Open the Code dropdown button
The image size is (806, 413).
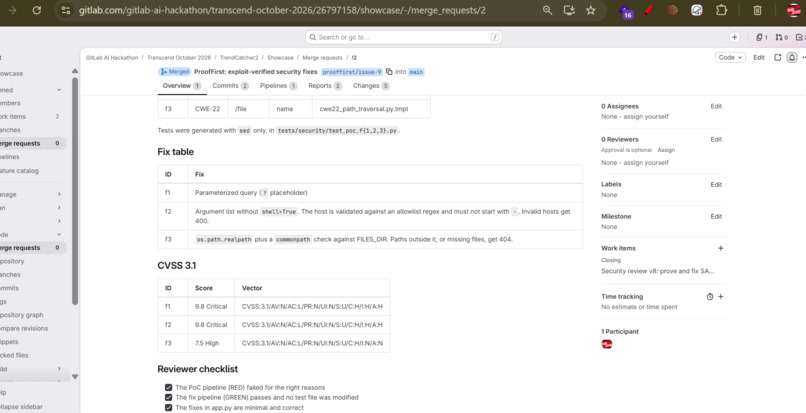pos(730,58)
